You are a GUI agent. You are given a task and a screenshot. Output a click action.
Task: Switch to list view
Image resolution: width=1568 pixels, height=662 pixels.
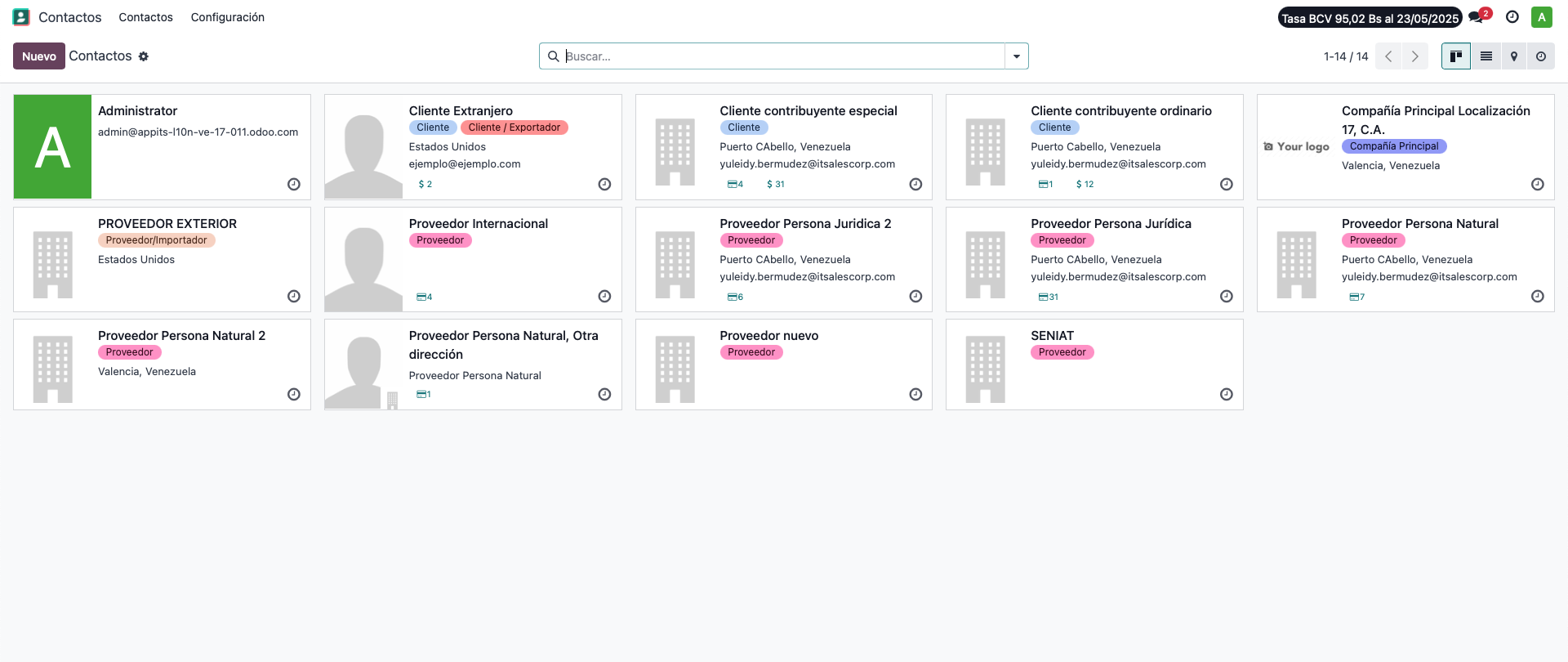[1486, 56]
